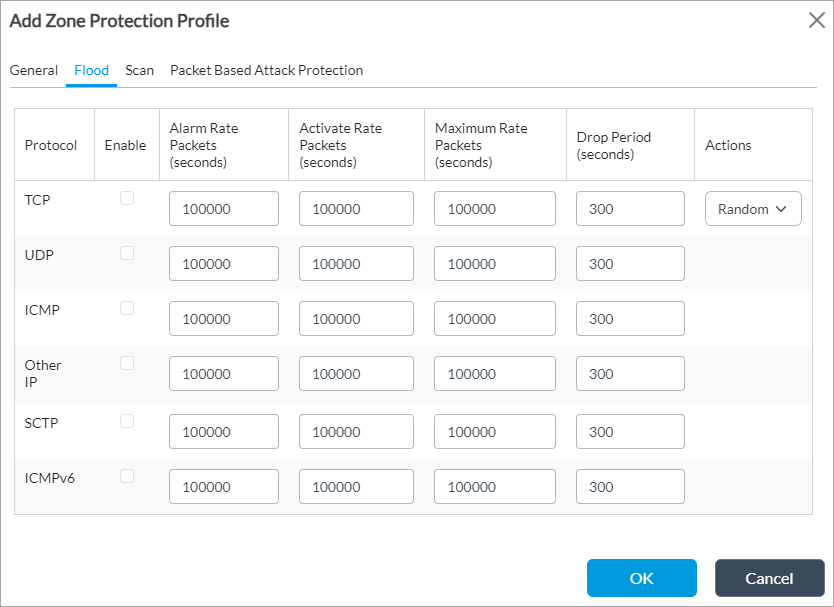This screenshot has height=607, width=834.
Task: Select the TCP Alarm Rate field
Action: pyautogui.click(x=223, y=208)
